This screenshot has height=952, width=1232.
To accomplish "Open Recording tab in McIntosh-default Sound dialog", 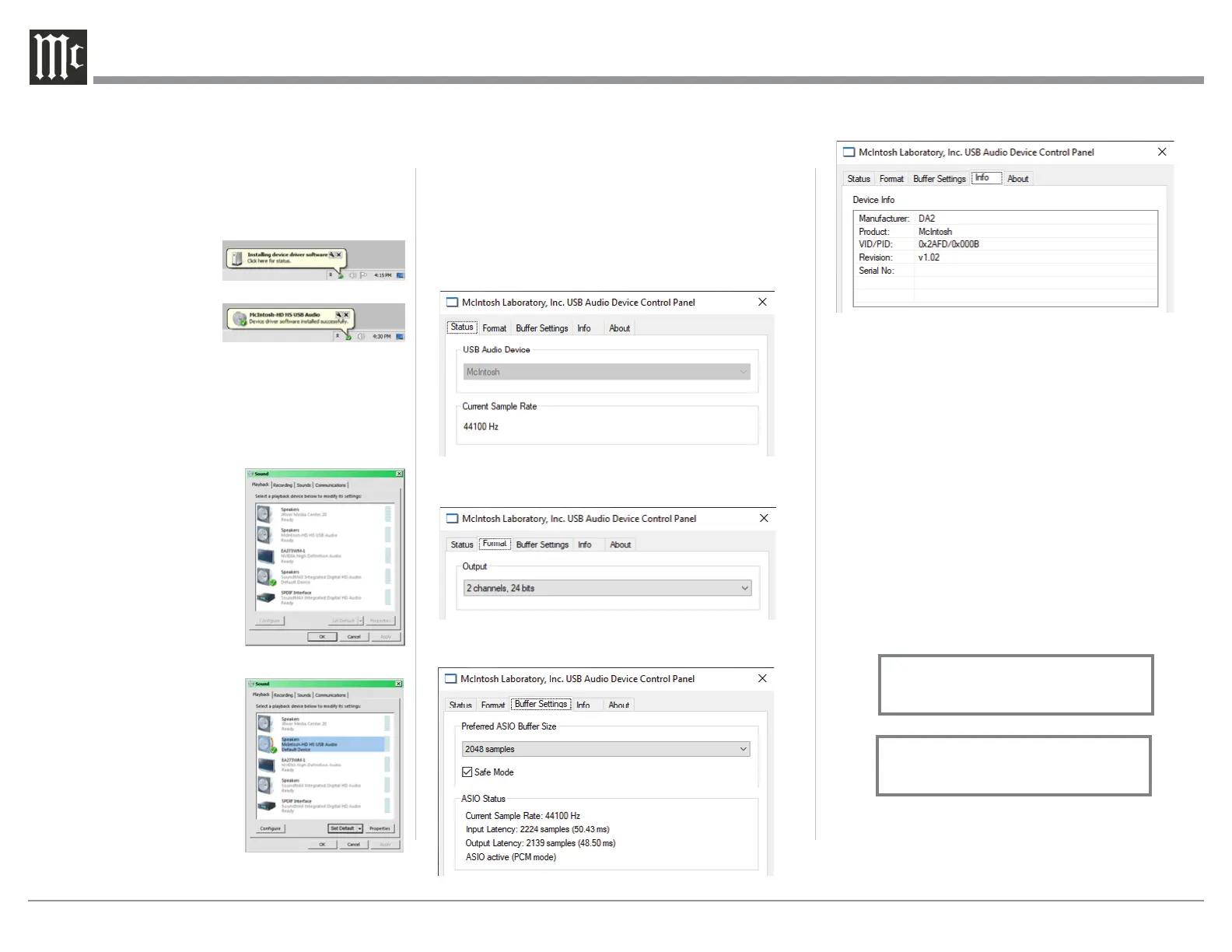I will tap(283, 695).
